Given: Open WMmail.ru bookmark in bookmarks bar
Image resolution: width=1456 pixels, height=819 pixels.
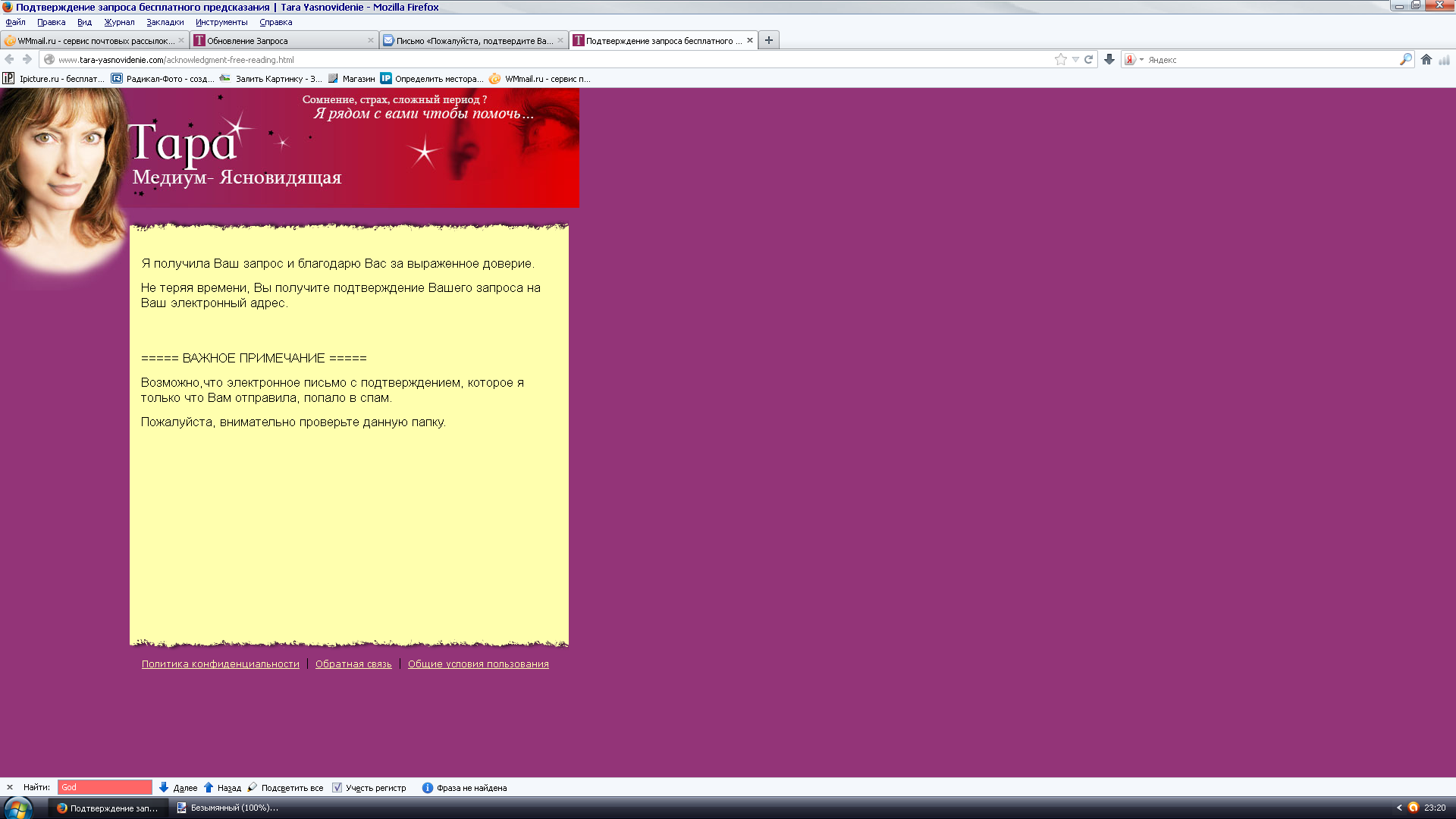Looking at the screenshot, I should click(540, 78).
